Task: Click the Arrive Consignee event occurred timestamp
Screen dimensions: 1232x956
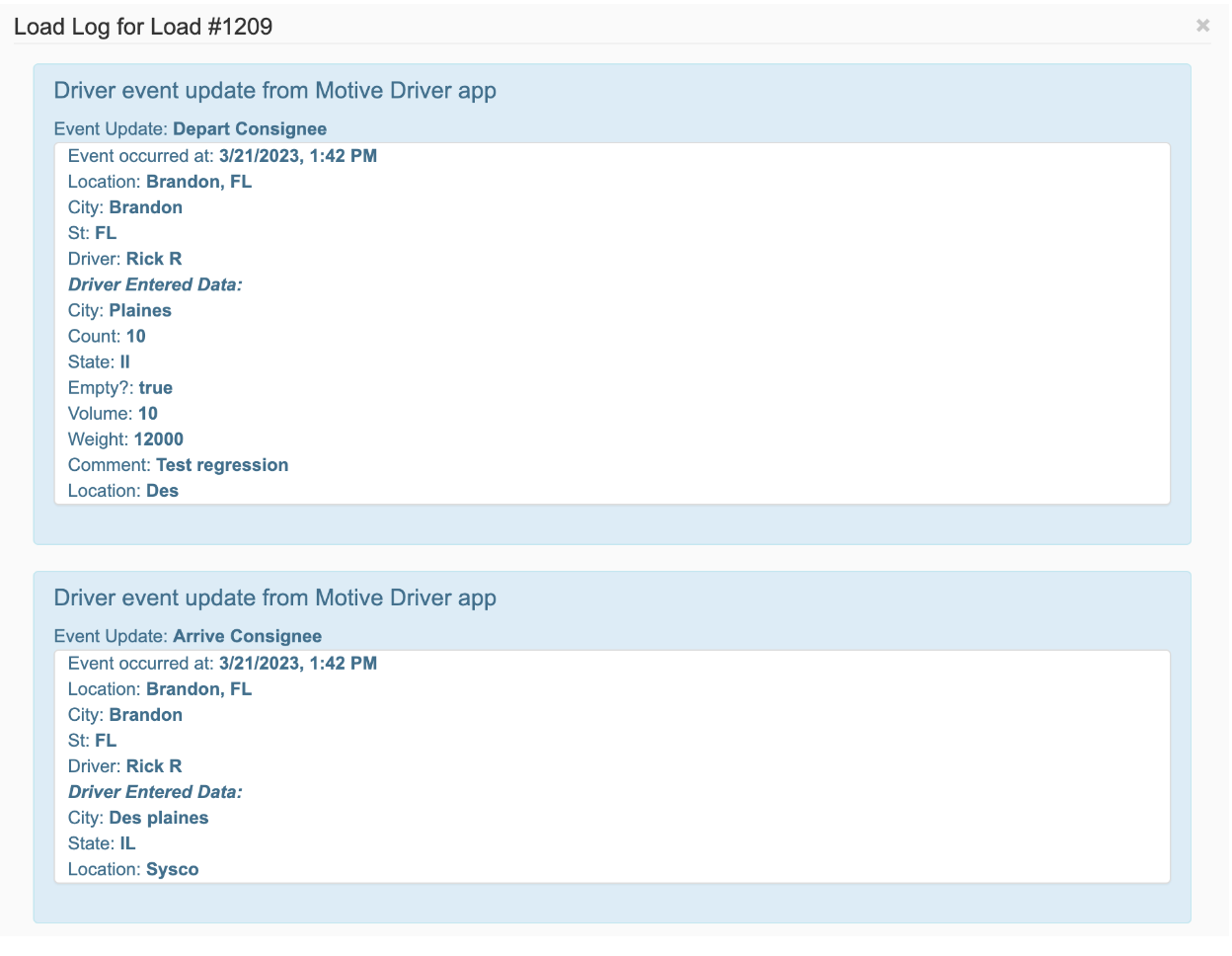Action: point(297,664)
